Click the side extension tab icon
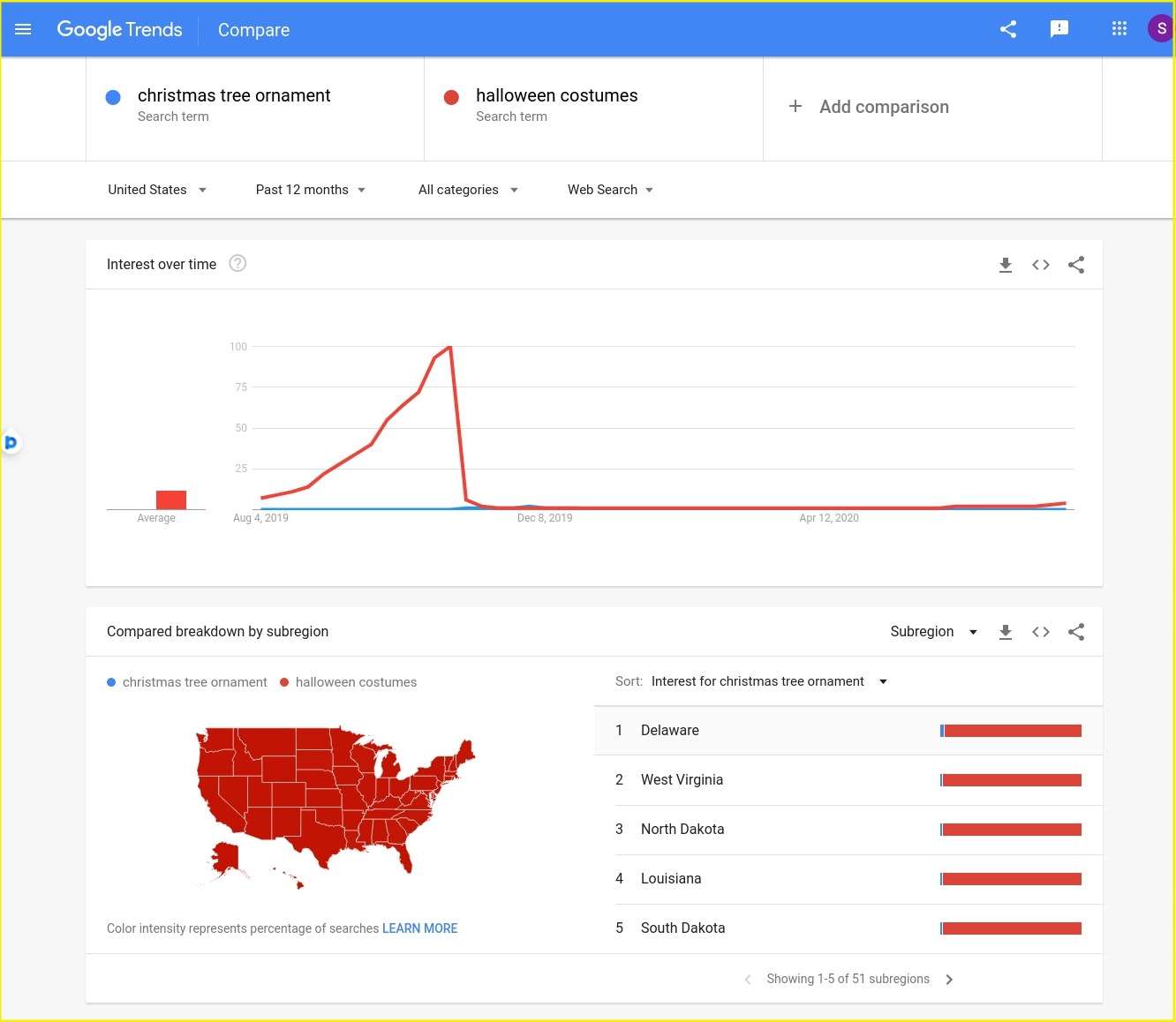The height and width of the screenshot is (1022, 1176). tap(11, 442)
